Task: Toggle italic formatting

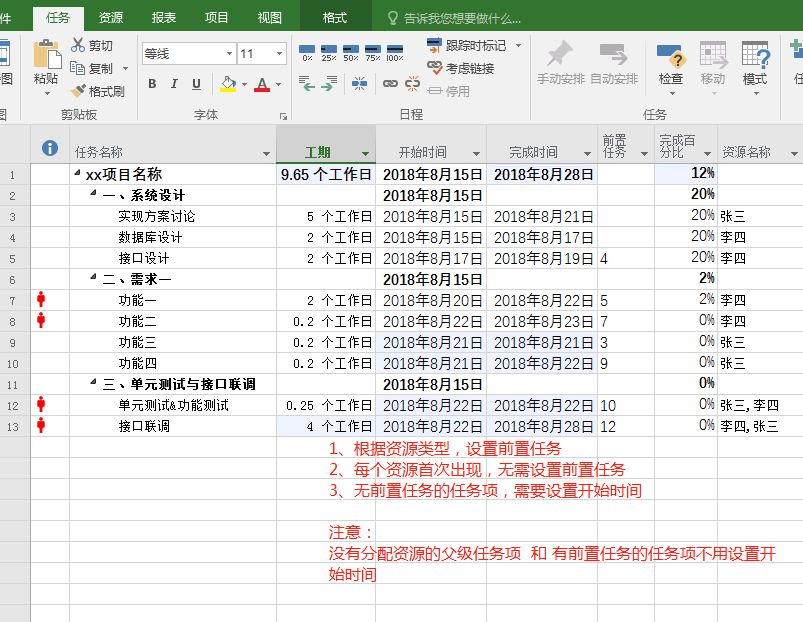Action: (174, 84)
